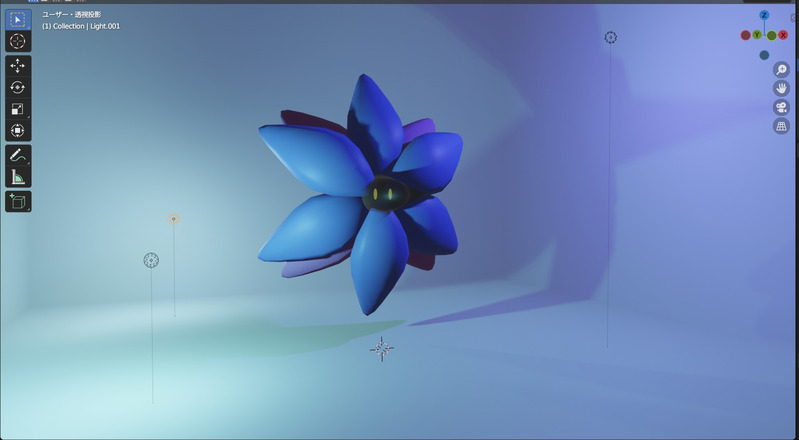
Task: Select the orange highlighted Light.001 lamp
Action: [x=174, y=219]
